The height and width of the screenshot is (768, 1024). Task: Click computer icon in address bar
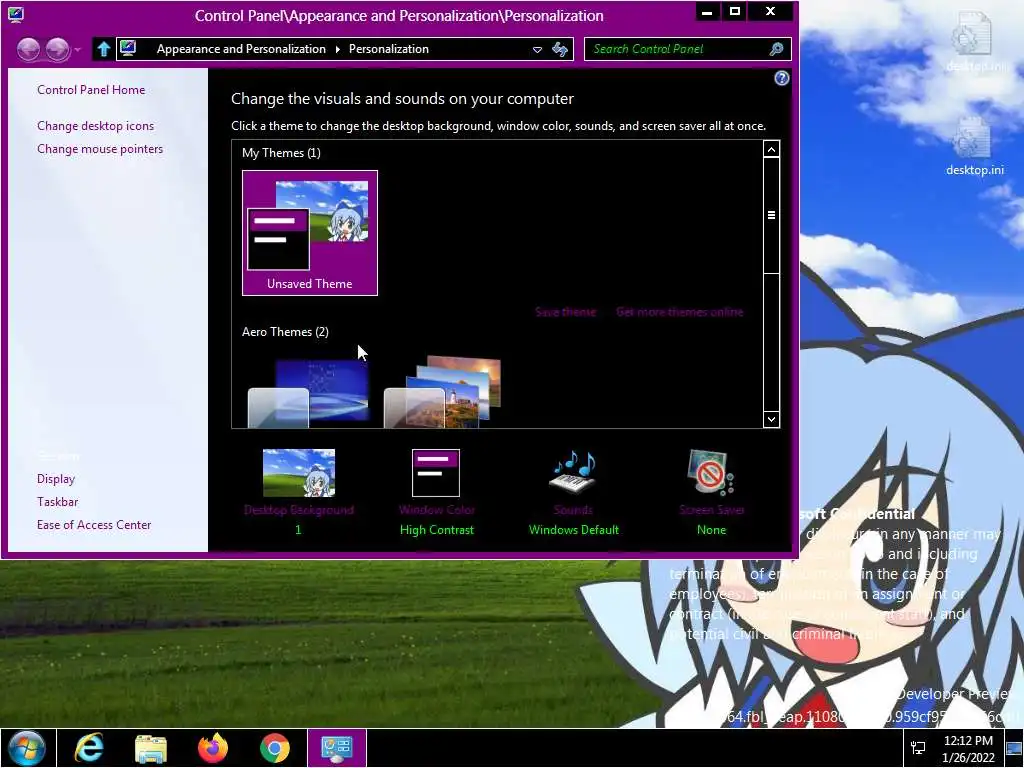[128, 48]
